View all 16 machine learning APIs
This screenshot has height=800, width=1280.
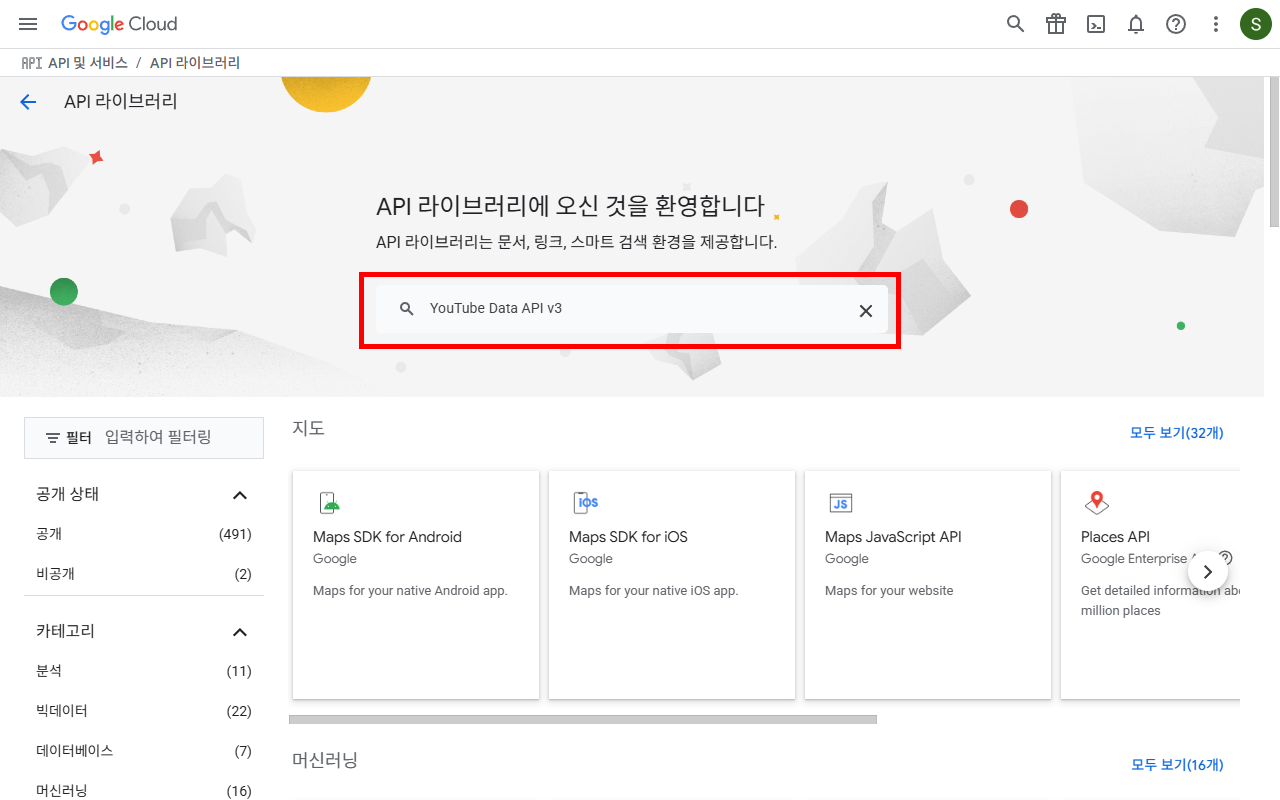(1176, 764)
